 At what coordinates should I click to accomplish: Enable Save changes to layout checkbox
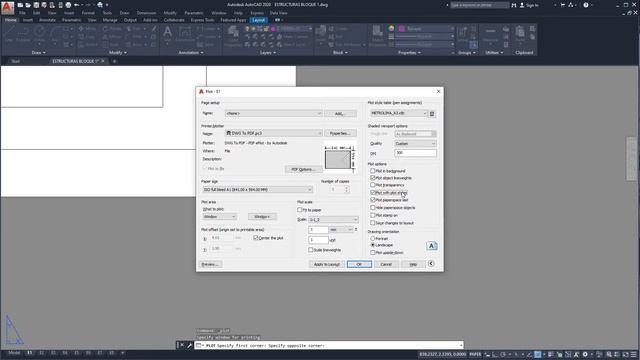373,223
